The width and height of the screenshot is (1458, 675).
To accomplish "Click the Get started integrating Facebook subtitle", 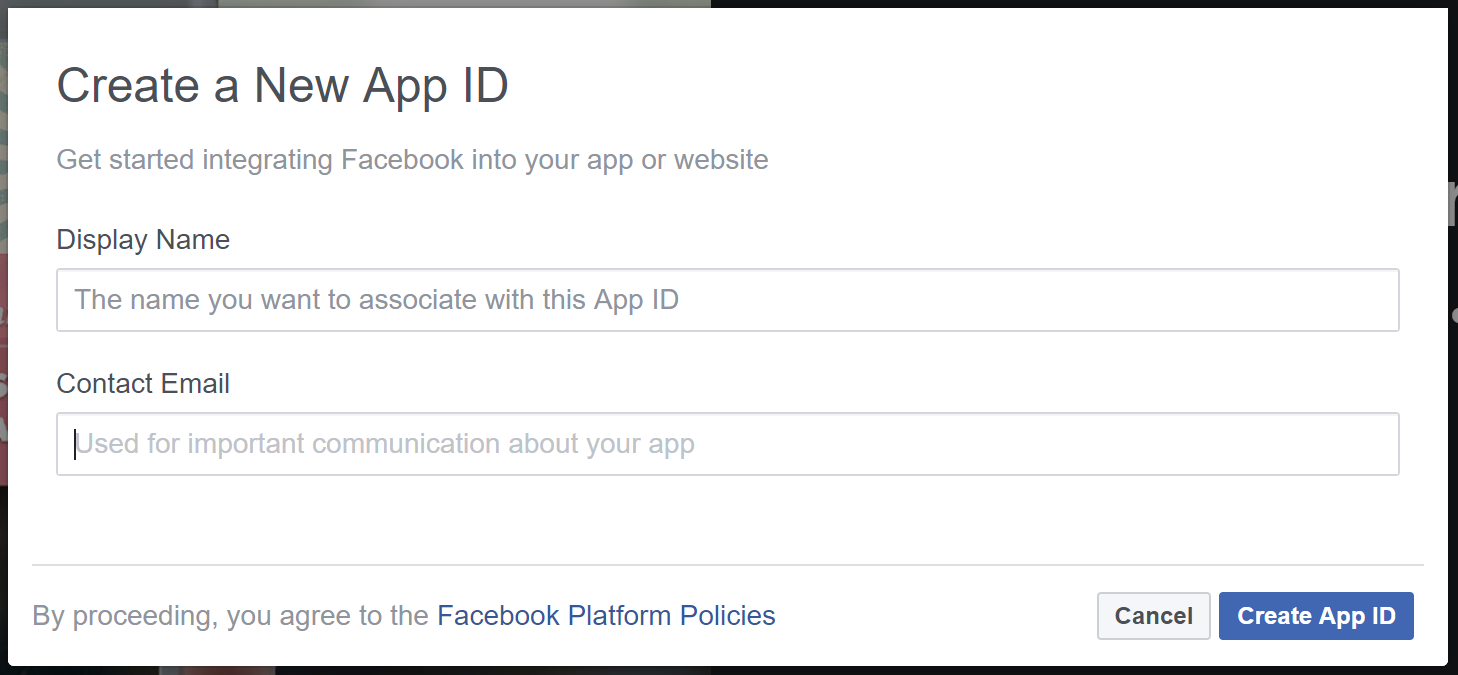I will [x=412, y=160].
